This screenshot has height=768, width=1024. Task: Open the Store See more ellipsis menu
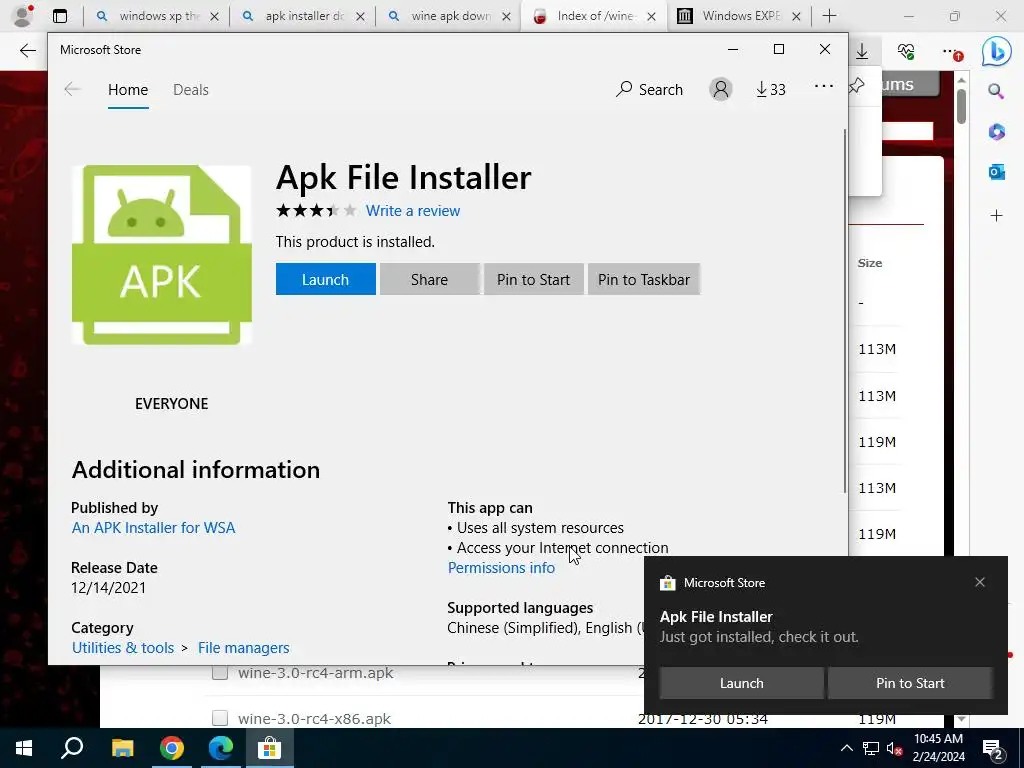click(824, 86)
